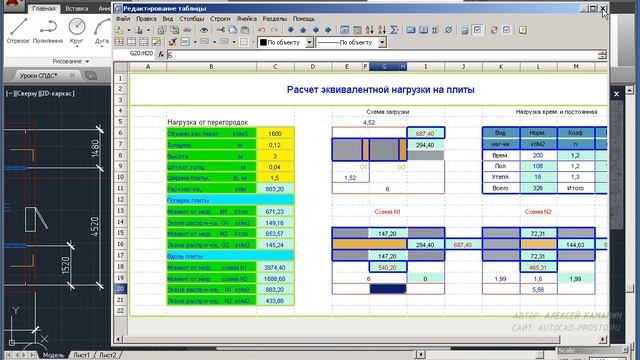This screenshot has width=640, height=360.
Task: Open dropdown arrow beside first toolbar icon
Action: tap(129, 30)
